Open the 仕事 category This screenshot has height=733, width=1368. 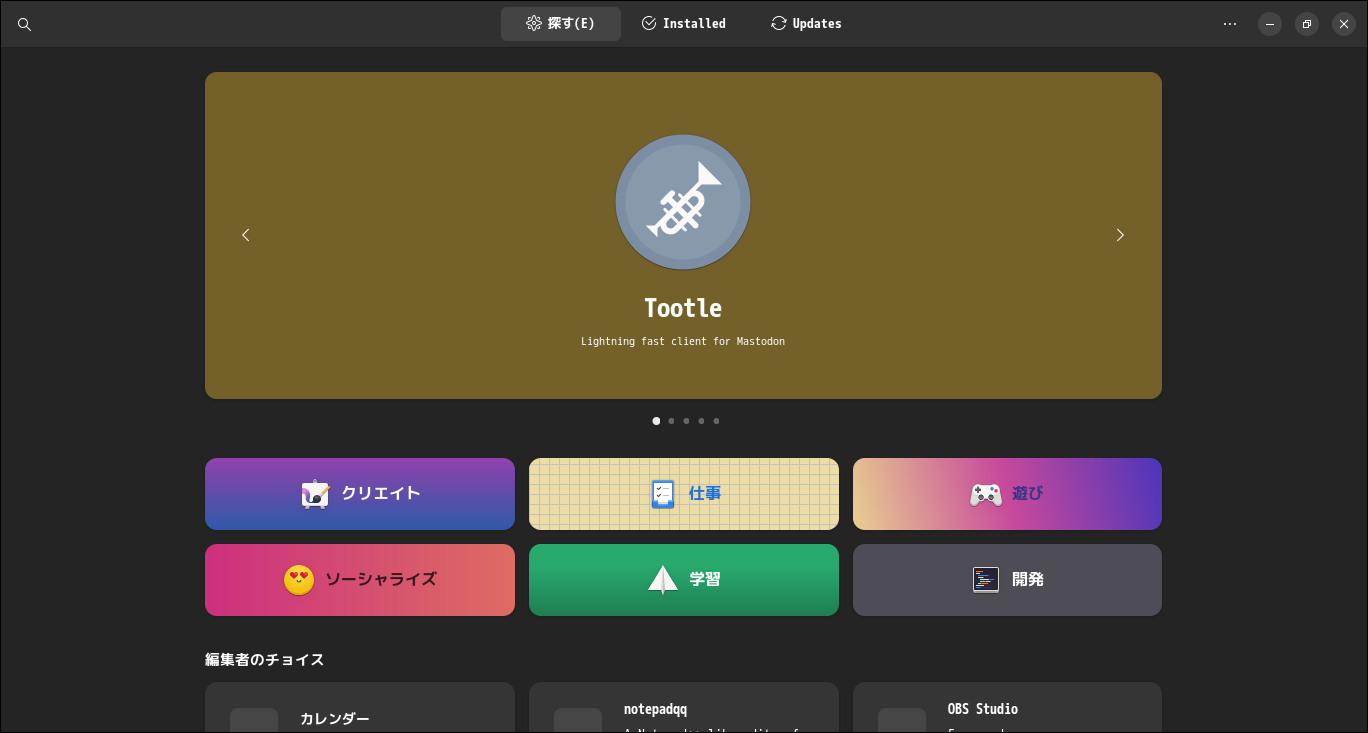[x=684, y=494]
